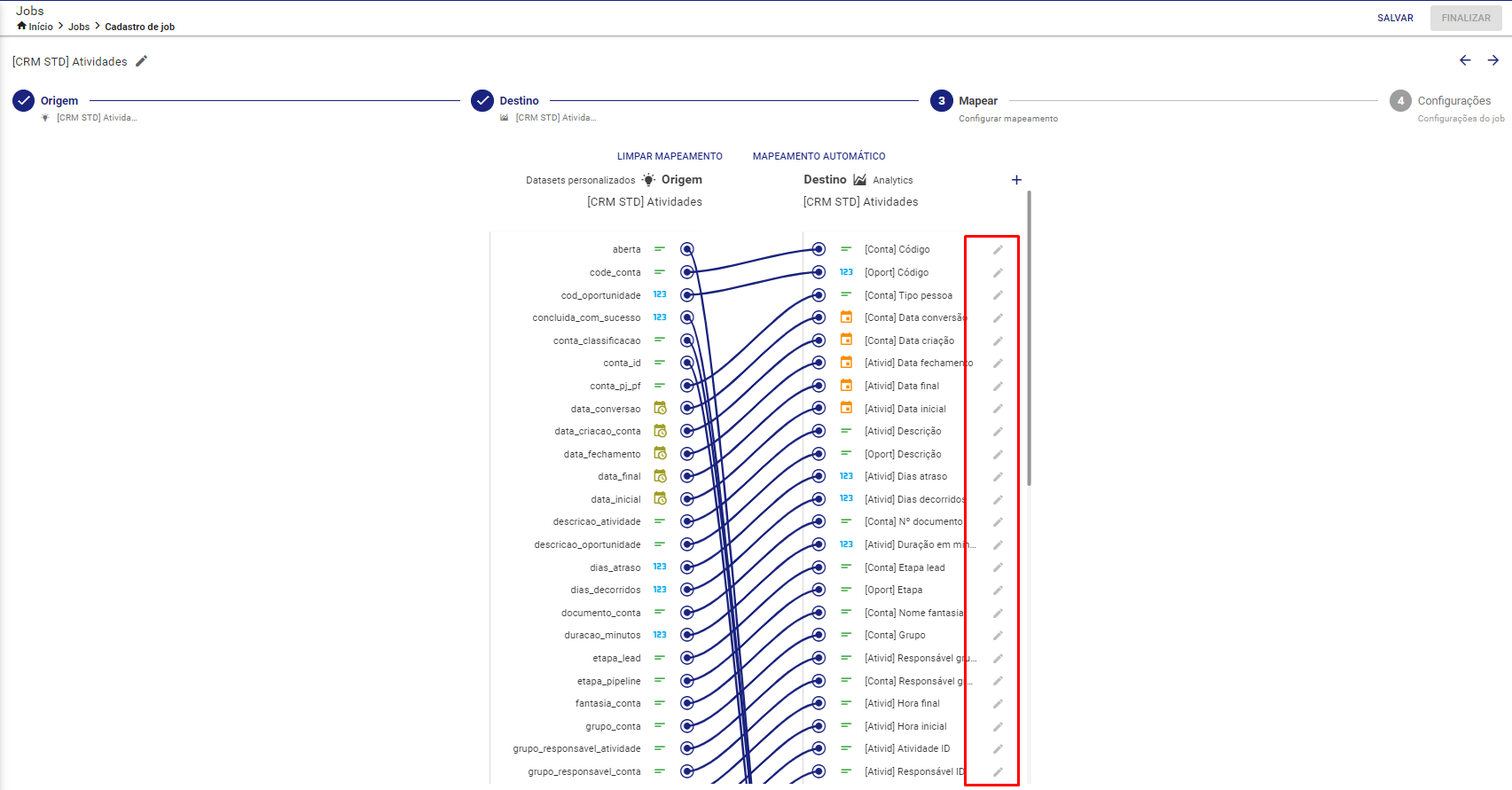Select the [Conta] Grupo destination connector node
Viewport: 1512px width, 790px height.
click(819, 635)
